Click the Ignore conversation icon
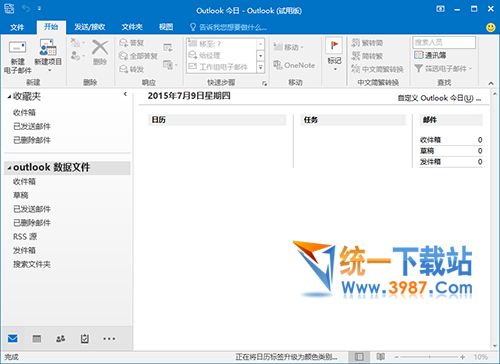The width and height of the screenshot is (500, 364). [75, 43]
